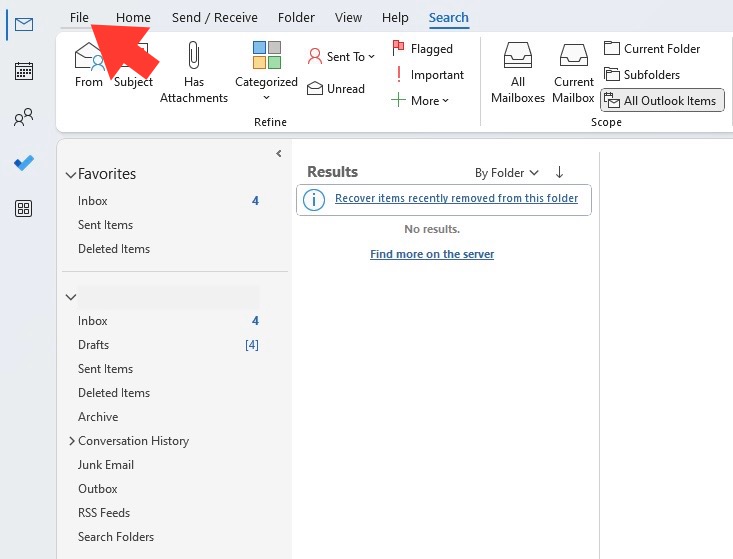Set scope to All Mailboxes
Image resolution: width=733 pixels, height=559 pixels.
[x=517, y=72]
